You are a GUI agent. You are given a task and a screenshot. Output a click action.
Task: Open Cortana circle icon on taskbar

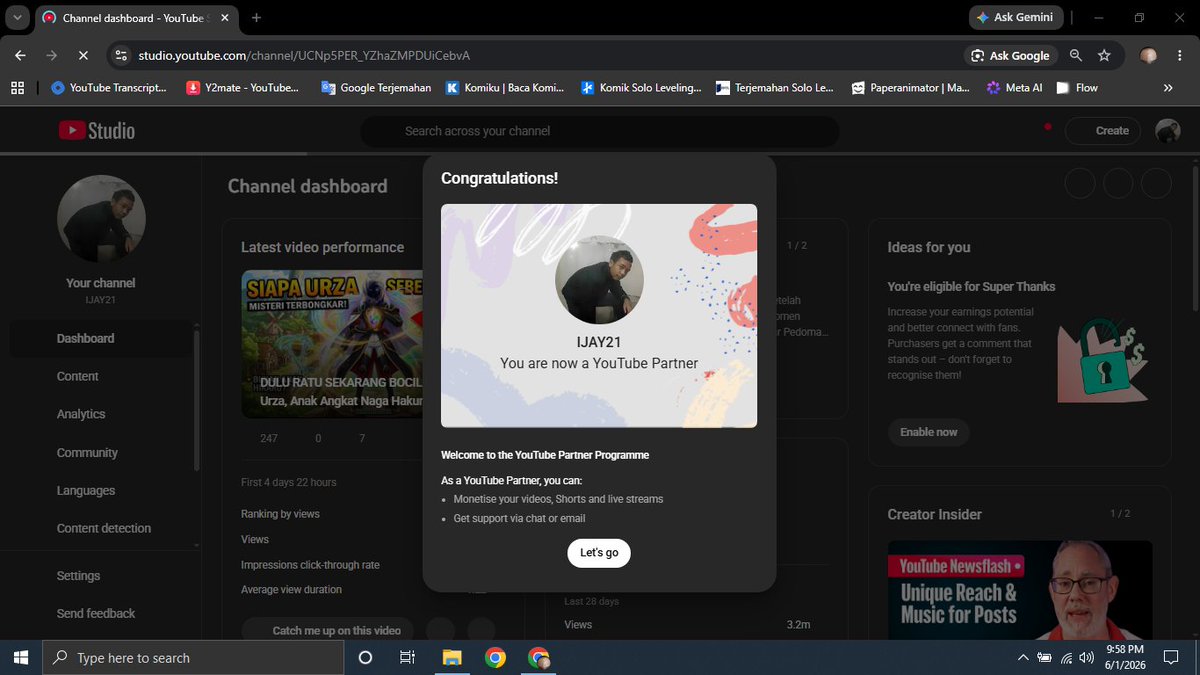pos(365,657)
